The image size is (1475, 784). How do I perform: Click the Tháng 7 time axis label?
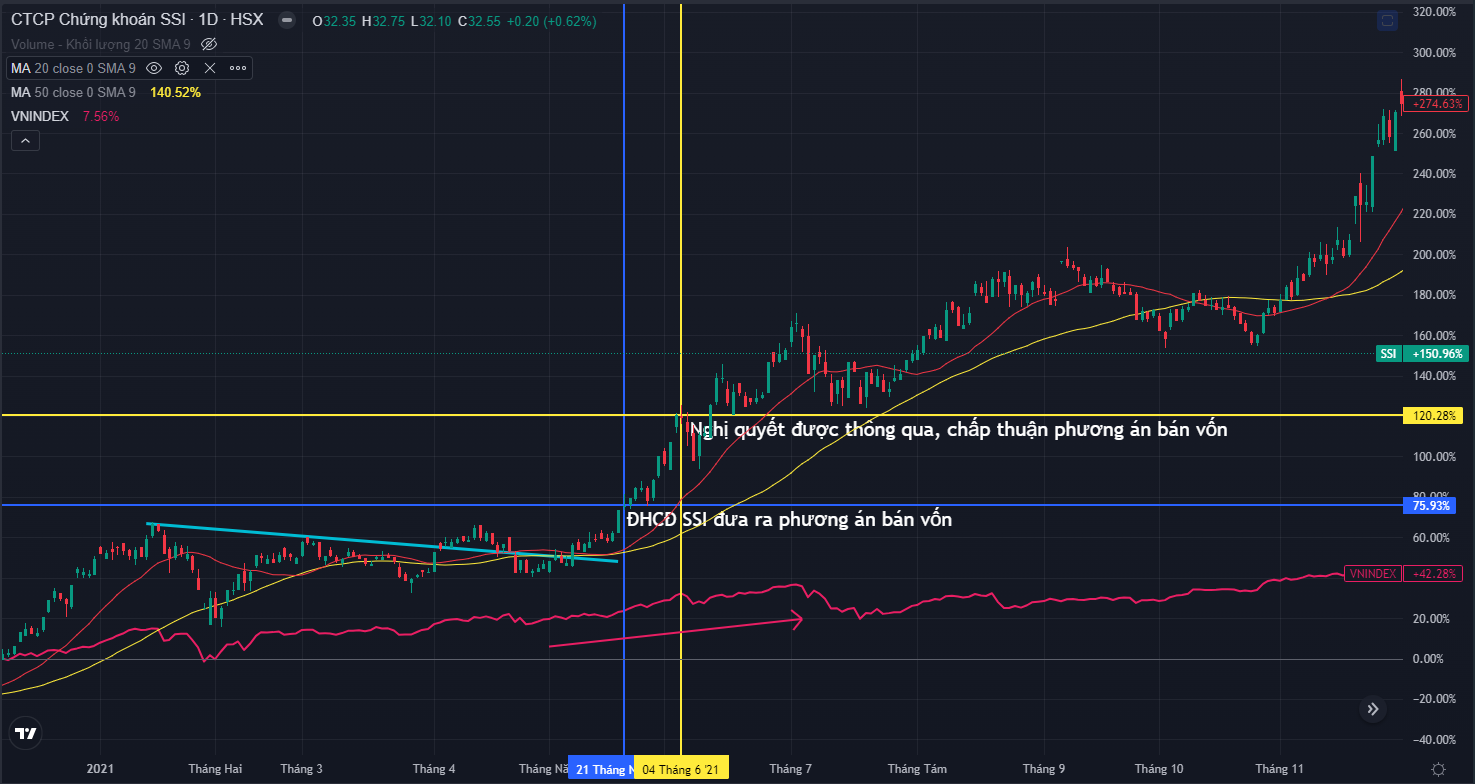790,769
